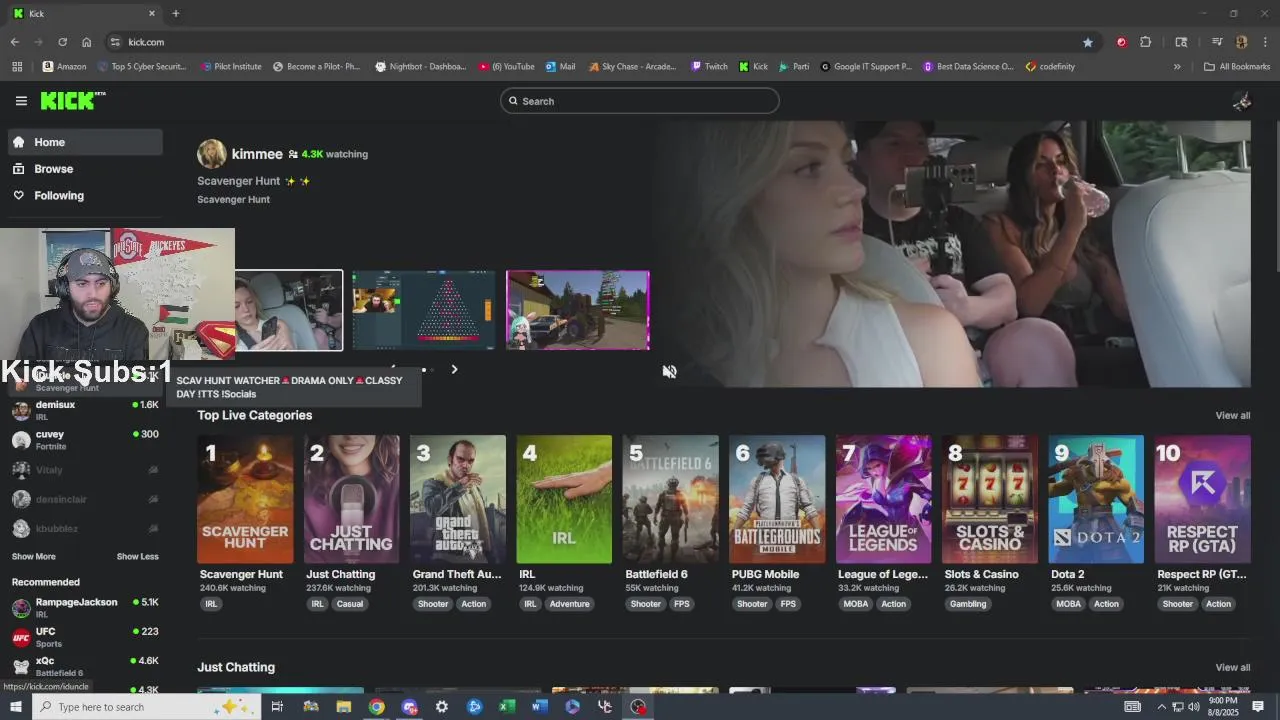This screenshot has height=720, width=1280.
Task: Open Respect RP (GTA) category card
Action: click(1202, 499)
